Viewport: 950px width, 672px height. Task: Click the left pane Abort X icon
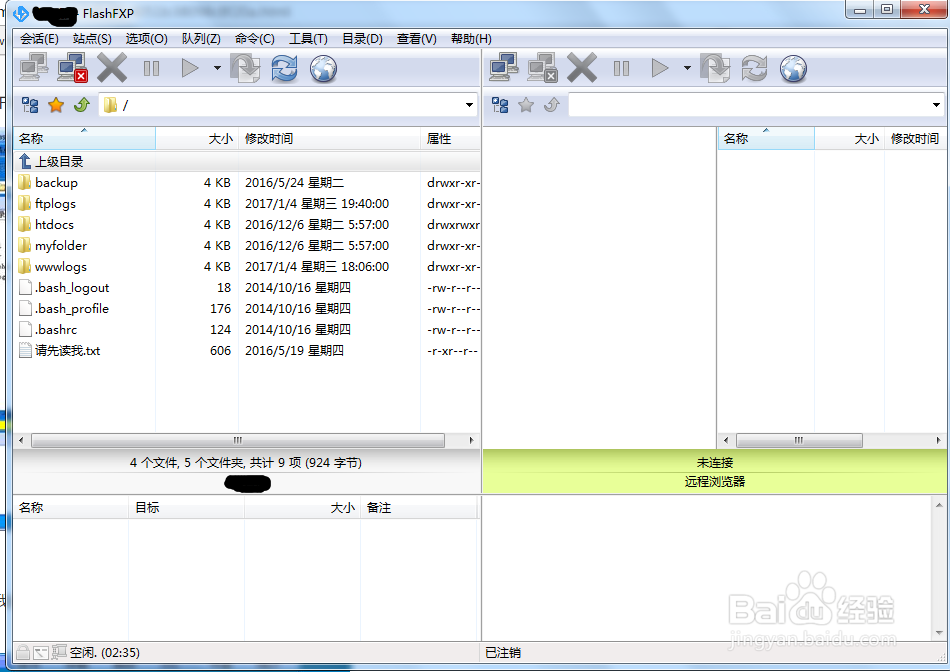[112, 67]
